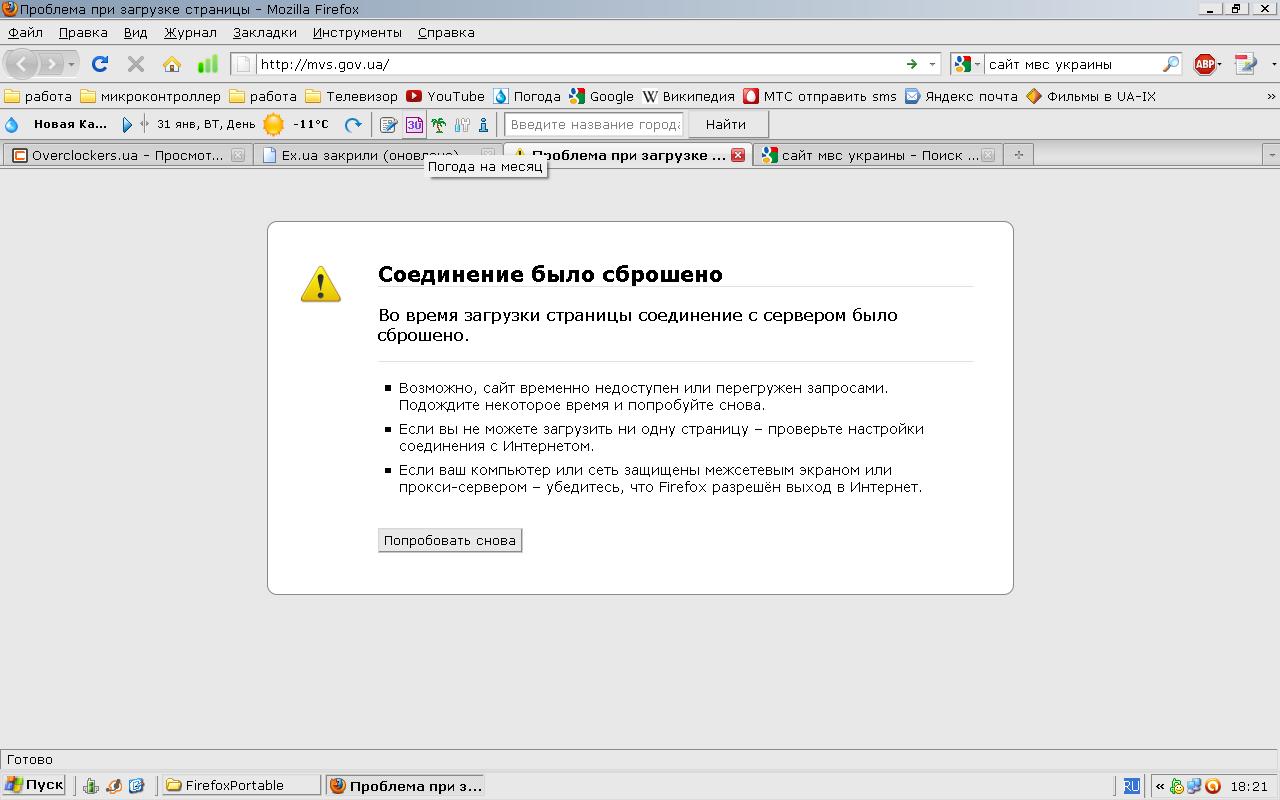Click the Попробовать снова button
This screenshot has width=1280, height=800.
tap(450, 540)
